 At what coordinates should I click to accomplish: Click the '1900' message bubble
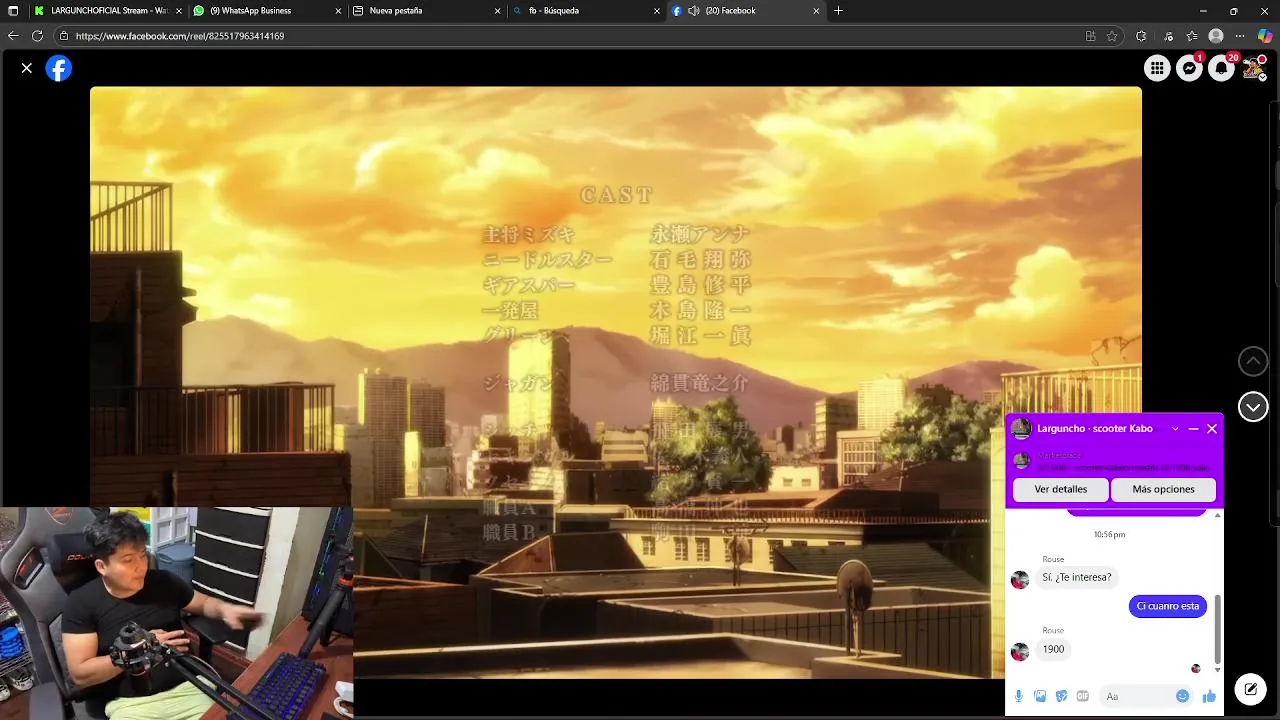1053,649
